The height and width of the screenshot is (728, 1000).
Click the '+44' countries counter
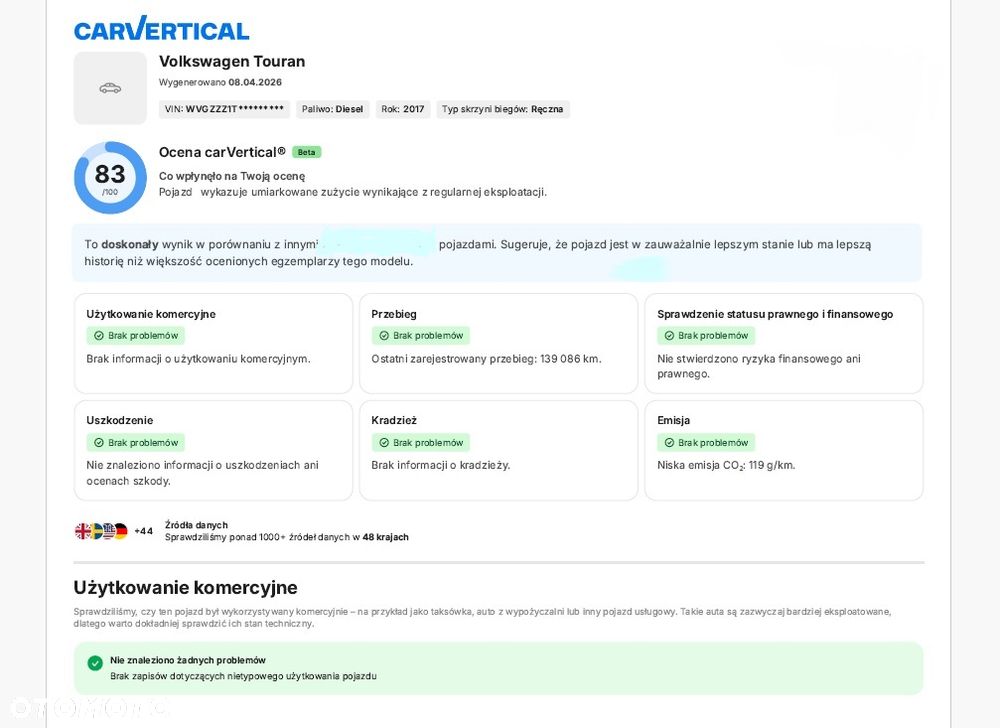click(x=143, y=531)
